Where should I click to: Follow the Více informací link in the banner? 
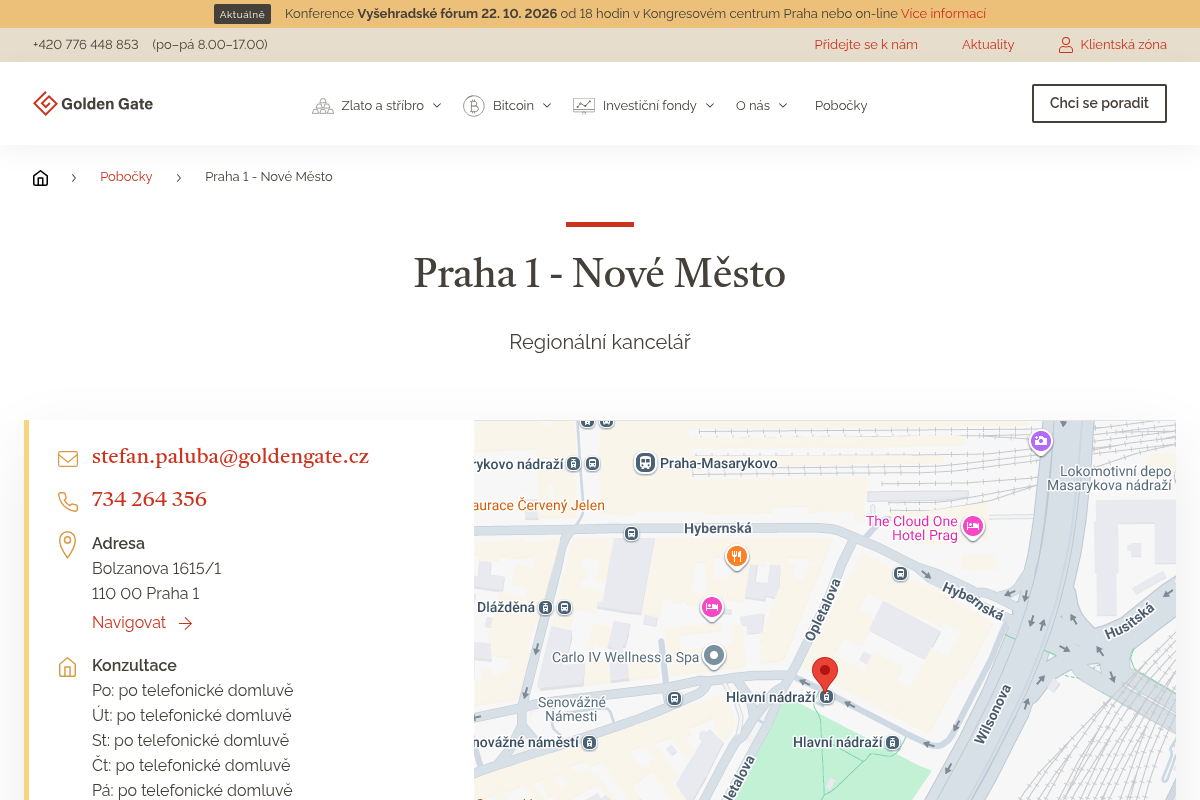pyautogui.click(x=943, y=14)
